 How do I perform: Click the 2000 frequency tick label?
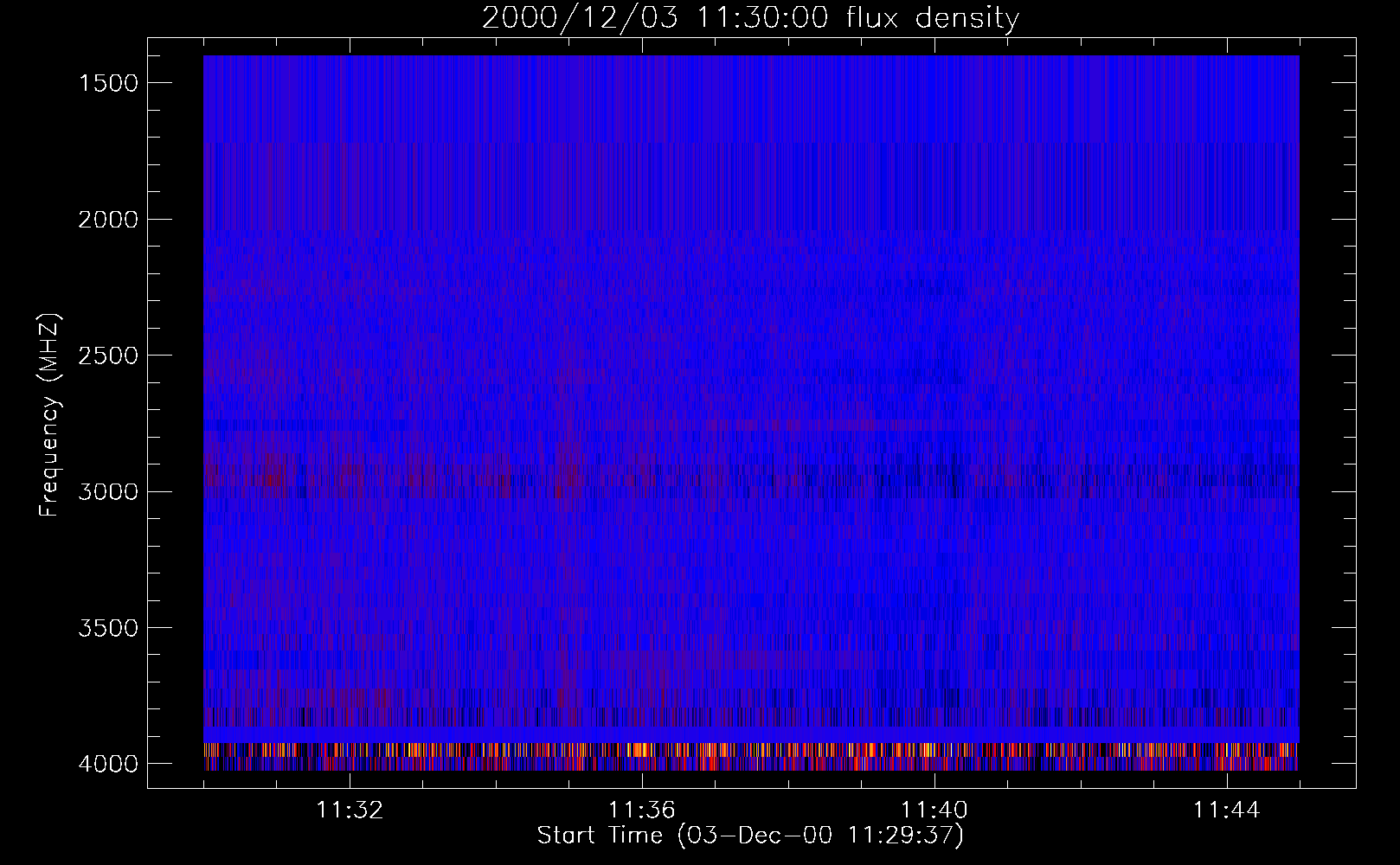click(108, 220)
